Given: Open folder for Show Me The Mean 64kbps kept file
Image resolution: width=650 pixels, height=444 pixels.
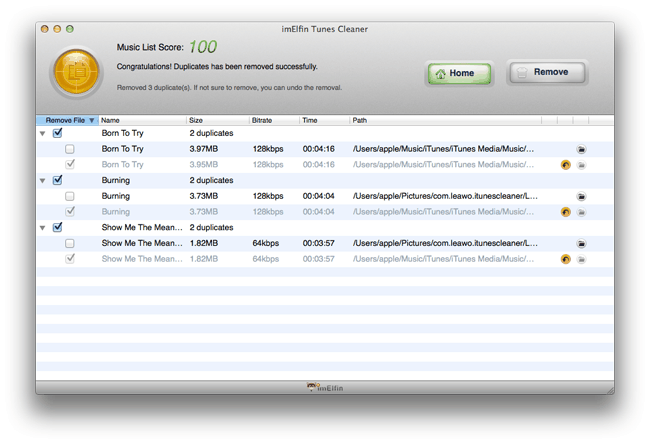Looking at the screenshot, I should (x=581, y=244).
